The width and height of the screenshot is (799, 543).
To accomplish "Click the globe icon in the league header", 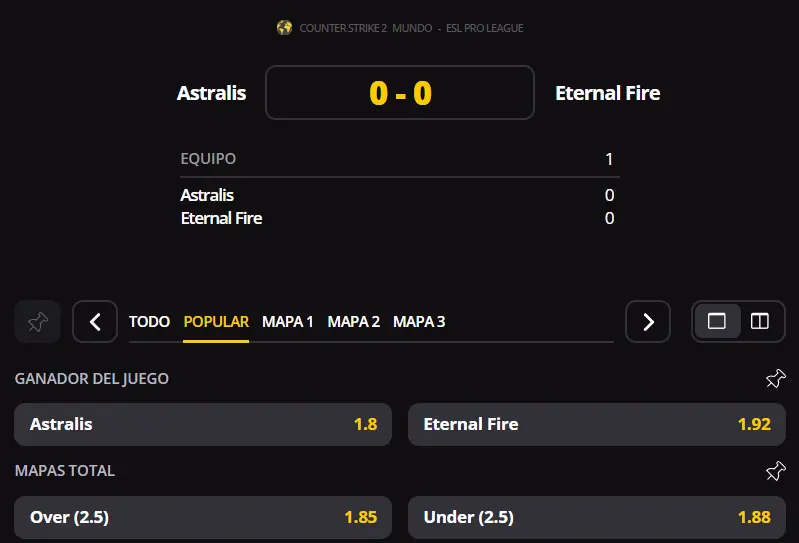I will click(284, 28).
